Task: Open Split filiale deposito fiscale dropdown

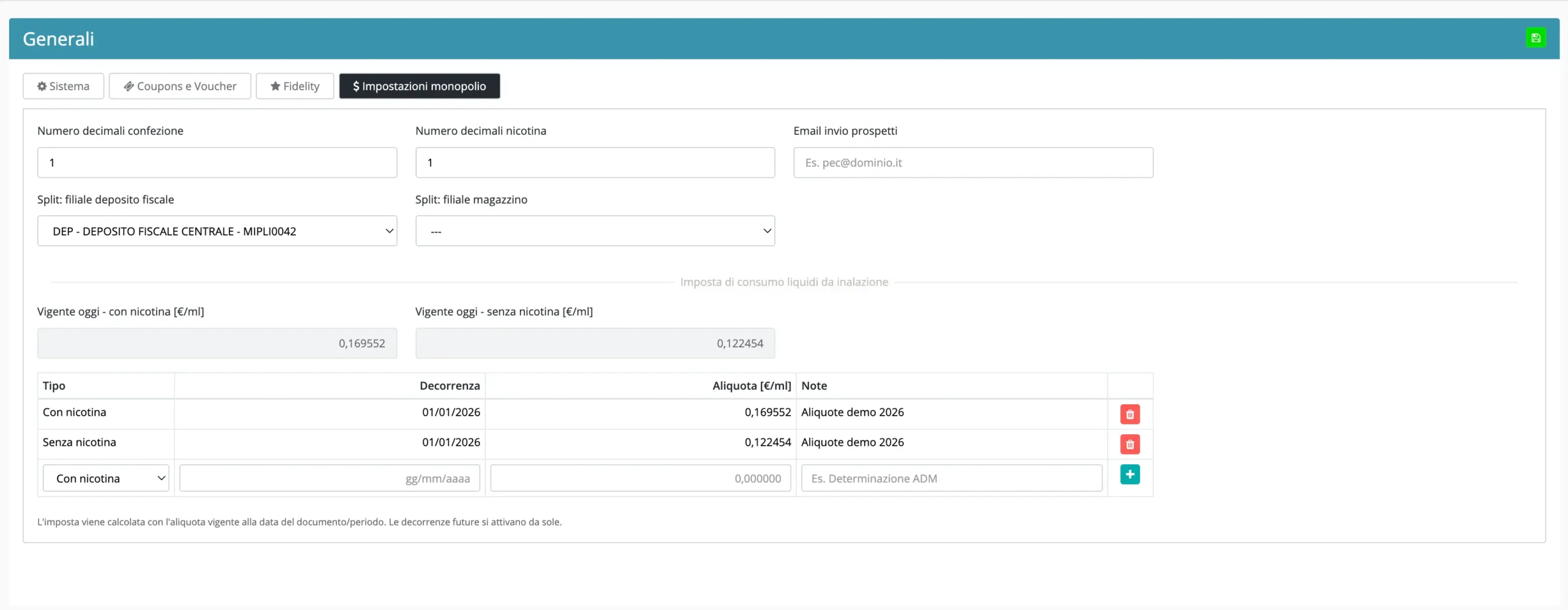Action: coord(217,231)
